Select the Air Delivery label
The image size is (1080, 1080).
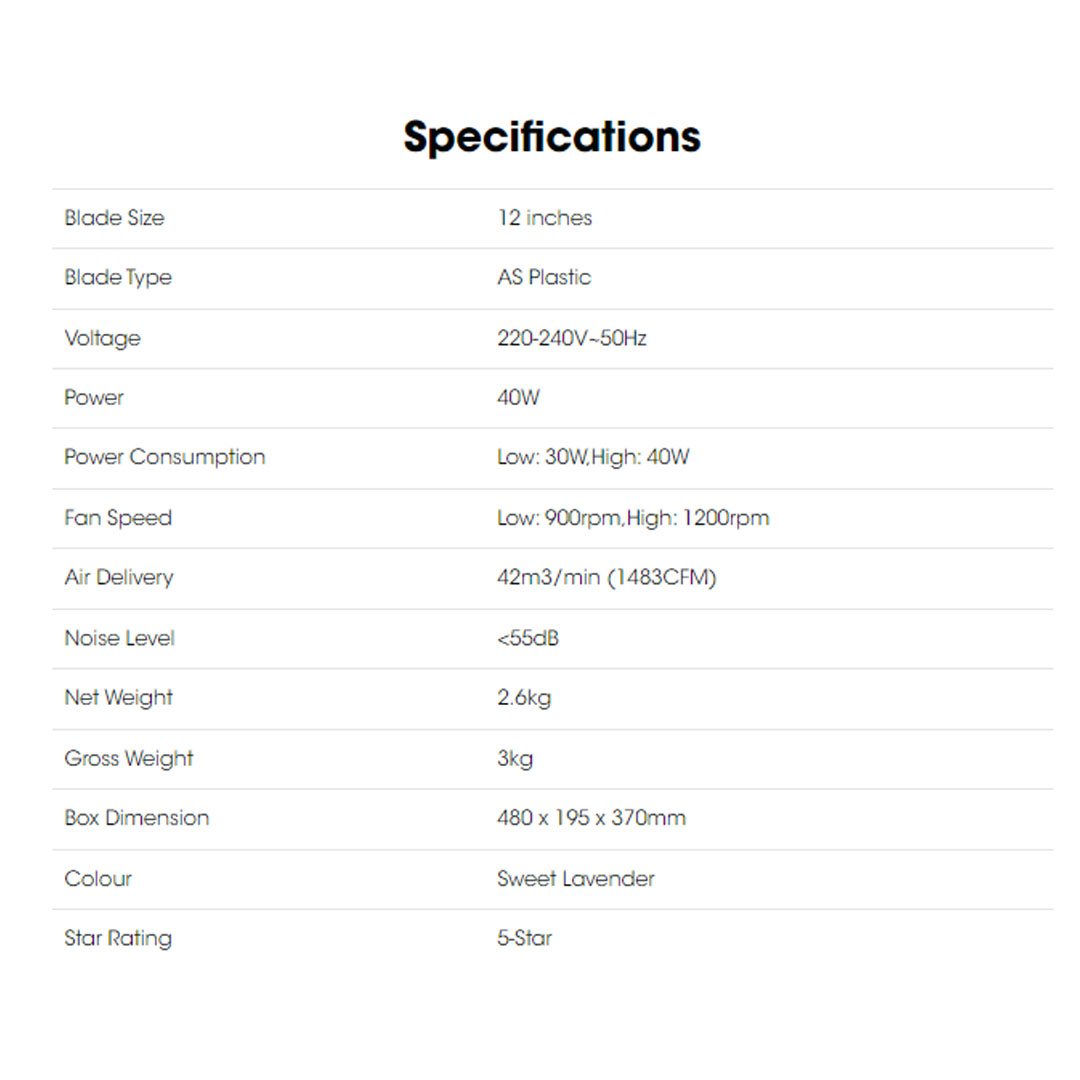118,578
